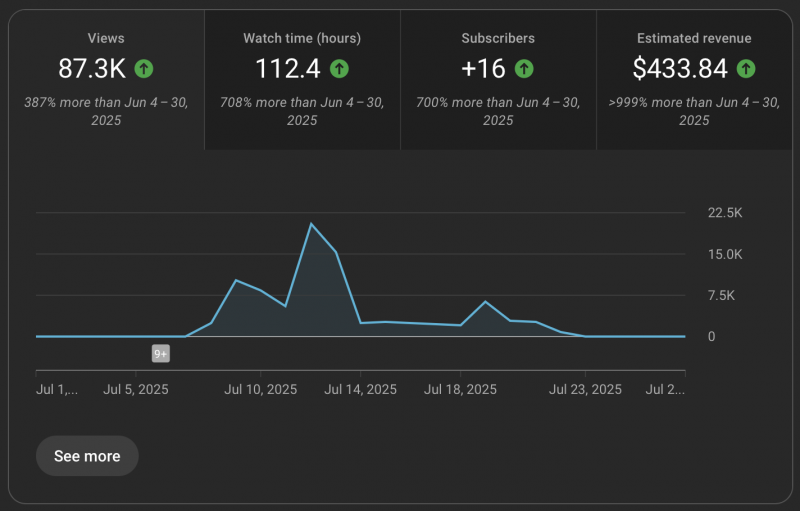Click the chart peak just before Jul 10
Screen dimensions: 800x511
tap(236, 280)
